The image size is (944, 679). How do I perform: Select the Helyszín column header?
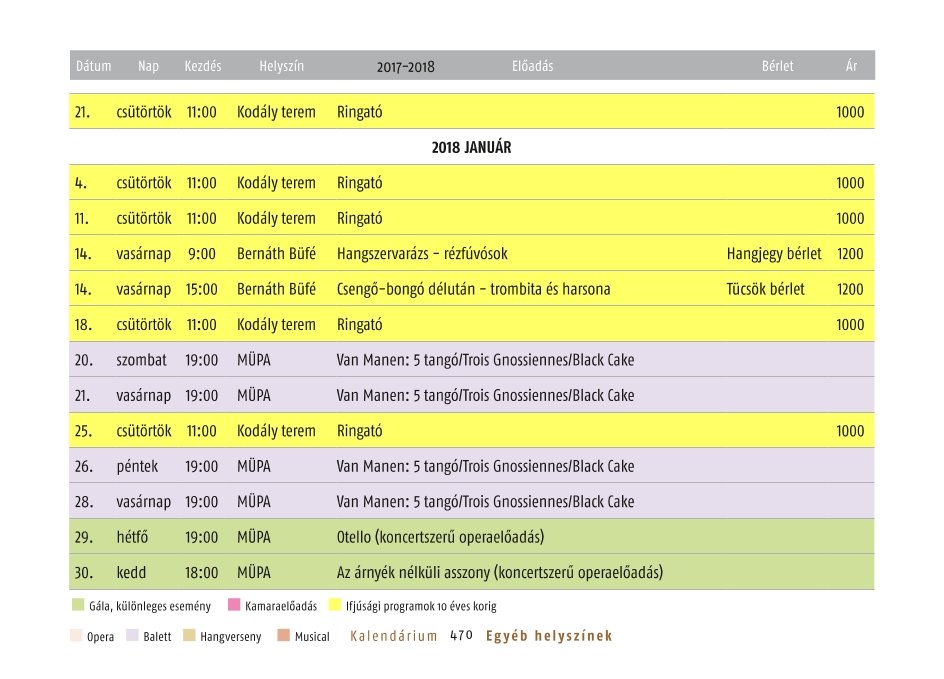coord(281,66)
